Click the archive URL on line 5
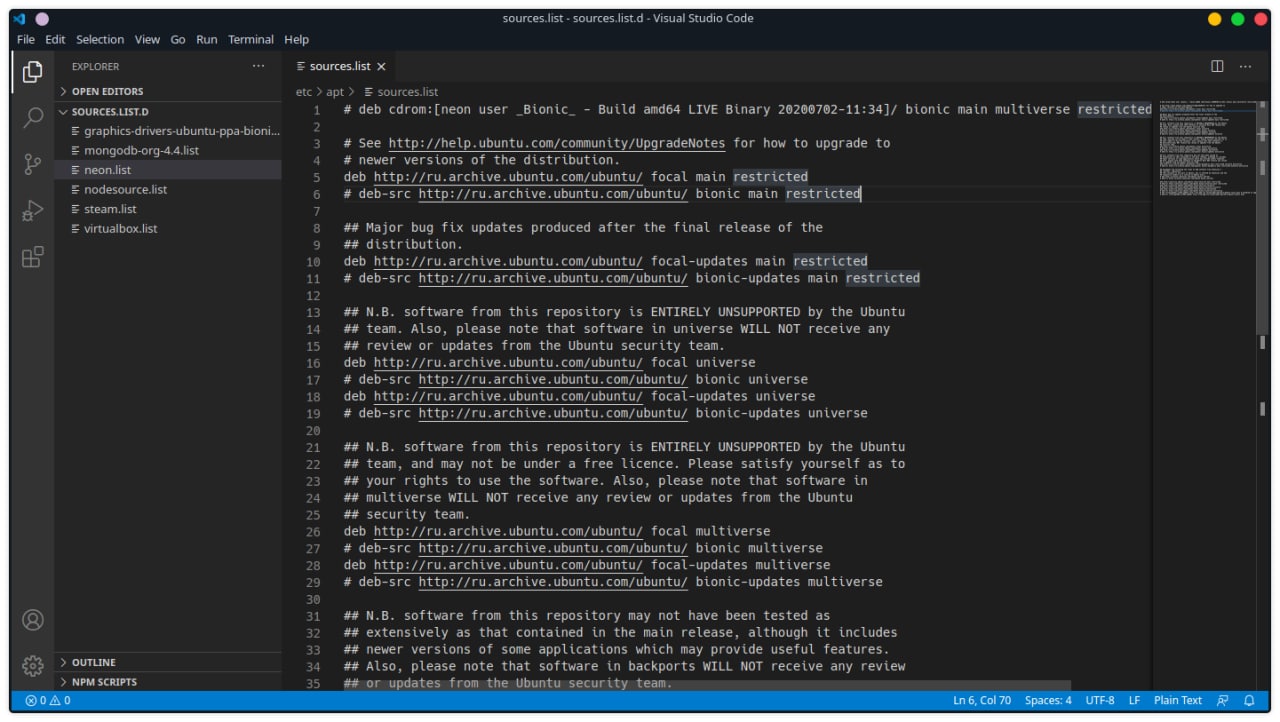Viewport: 1280px width, 722px height. (508, 177)
